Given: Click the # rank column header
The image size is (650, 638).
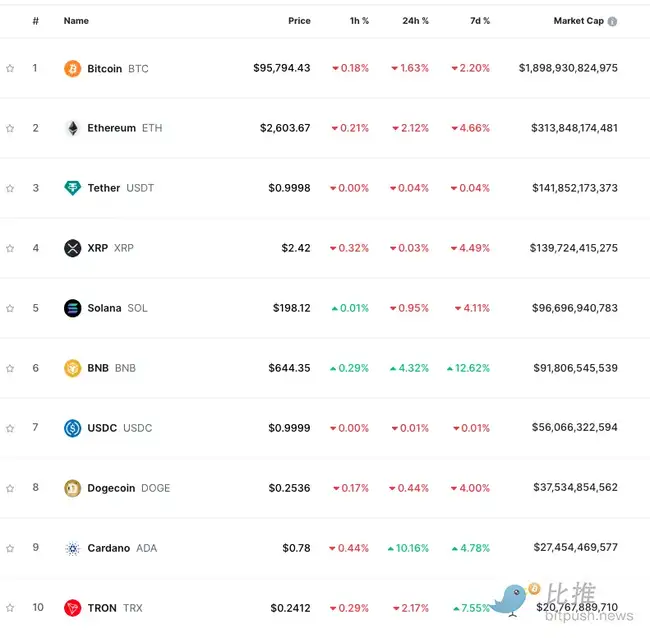Looking at the screenshot, I should click(35, 21).
